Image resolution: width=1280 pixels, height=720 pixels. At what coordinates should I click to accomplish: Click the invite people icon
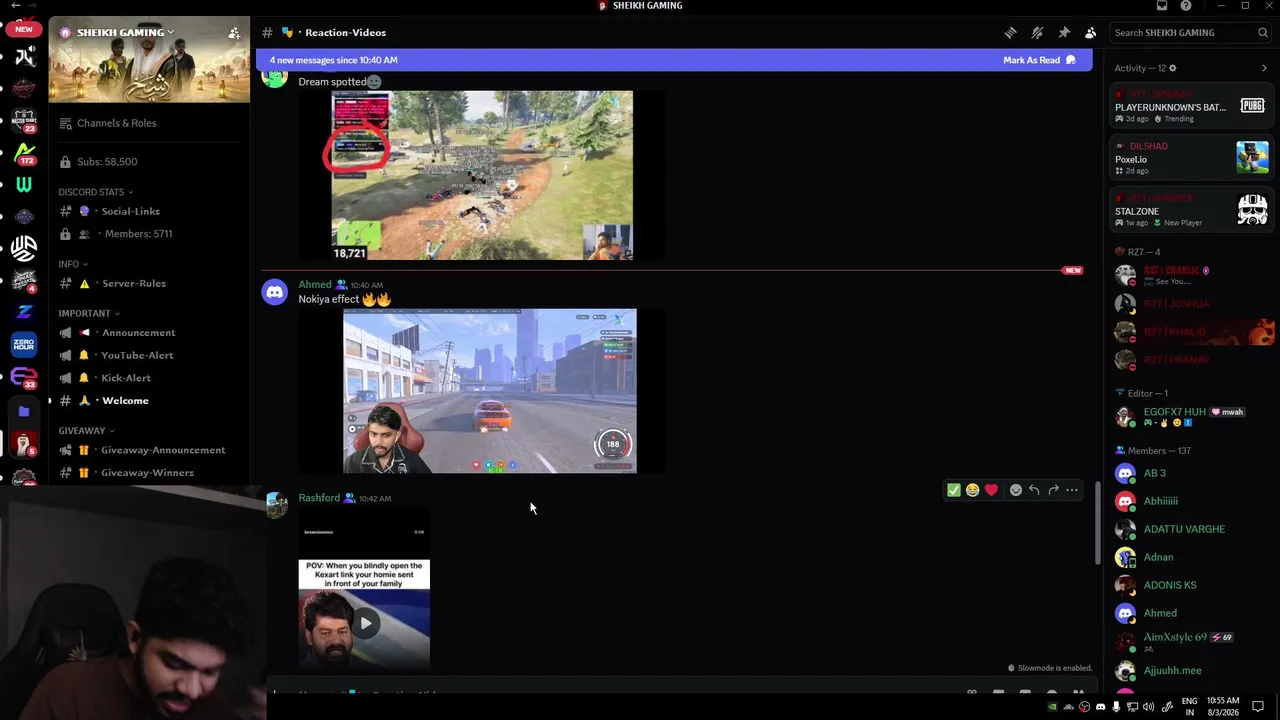coord(234,33)
